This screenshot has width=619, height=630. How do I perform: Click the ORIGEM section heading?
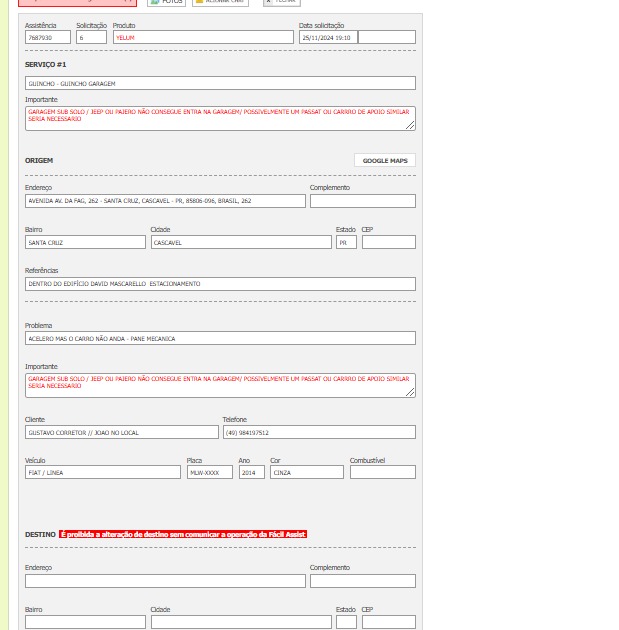click(39, 160)
